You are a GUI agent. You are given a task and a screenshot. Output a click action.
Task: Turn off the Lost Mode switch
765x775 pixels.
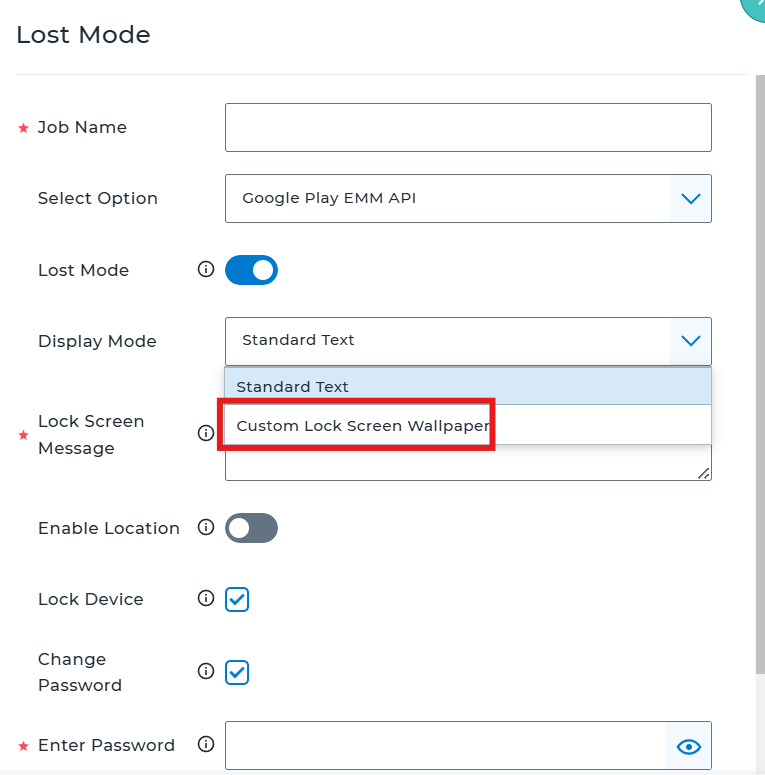point(252,270)
